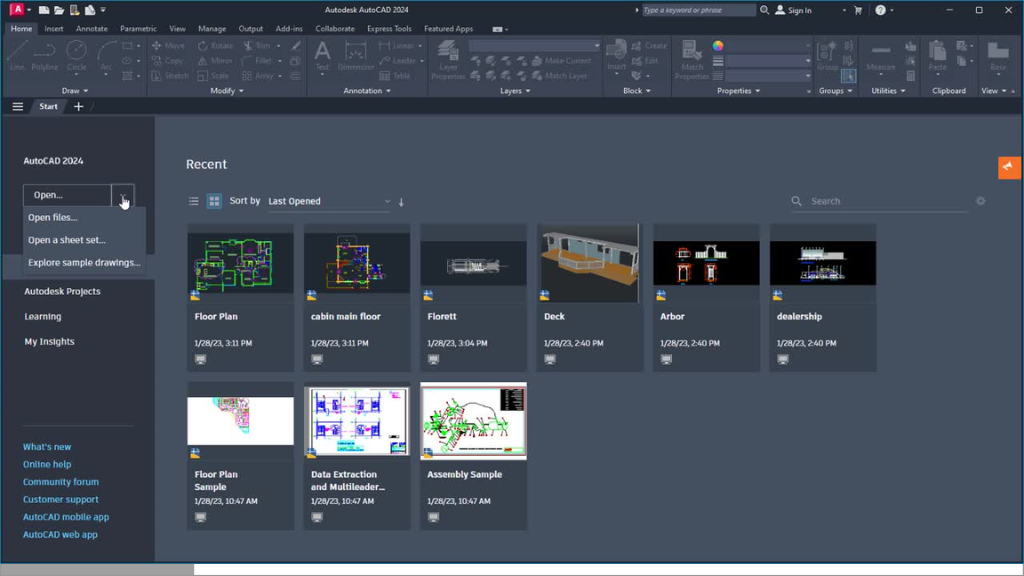
Task: Expand the Annotation panel flyout
Action: (x=367, y=91)
